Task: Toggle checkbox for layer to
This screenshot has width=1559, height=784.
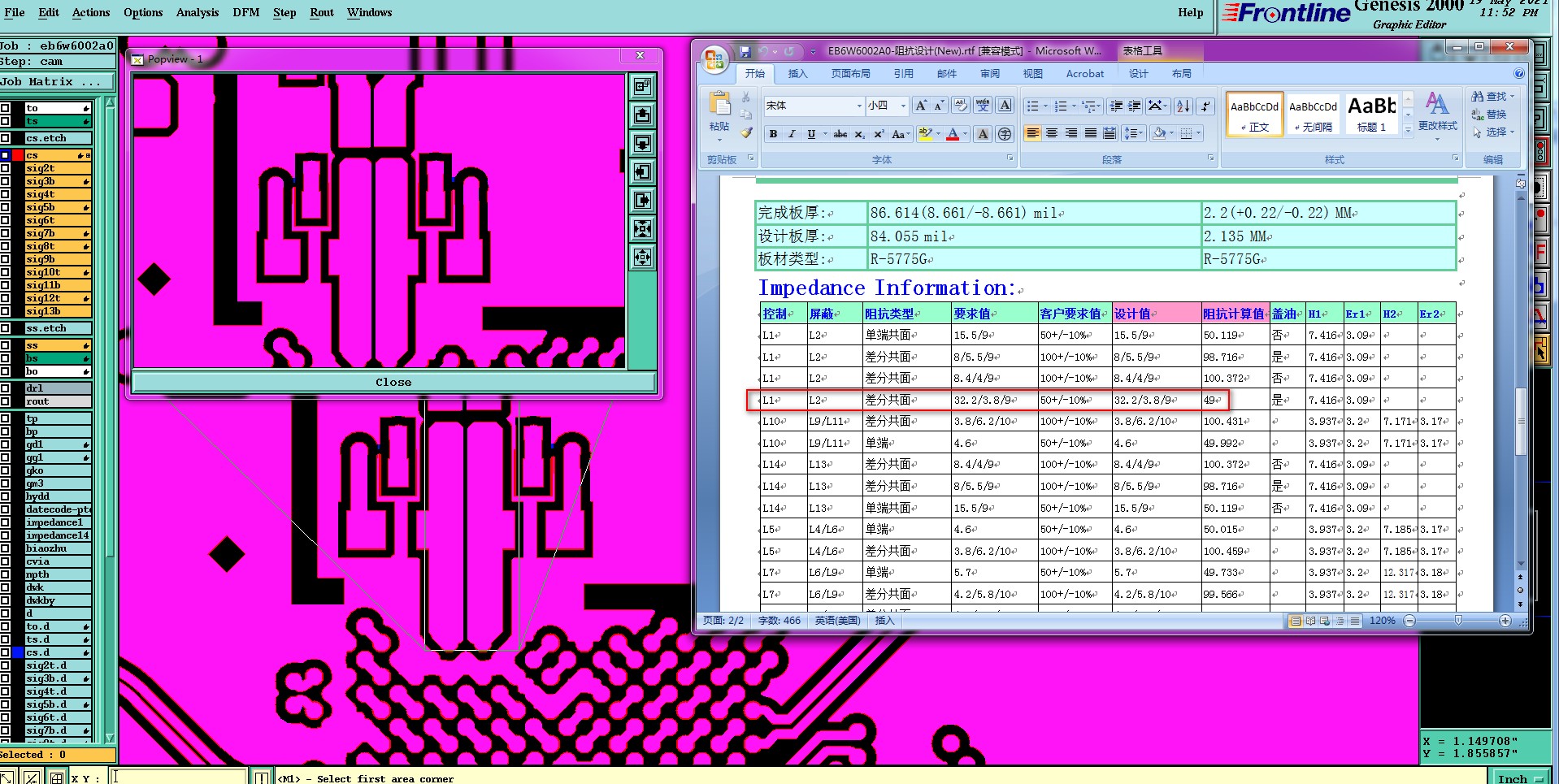Action: (x=6, y=108)
